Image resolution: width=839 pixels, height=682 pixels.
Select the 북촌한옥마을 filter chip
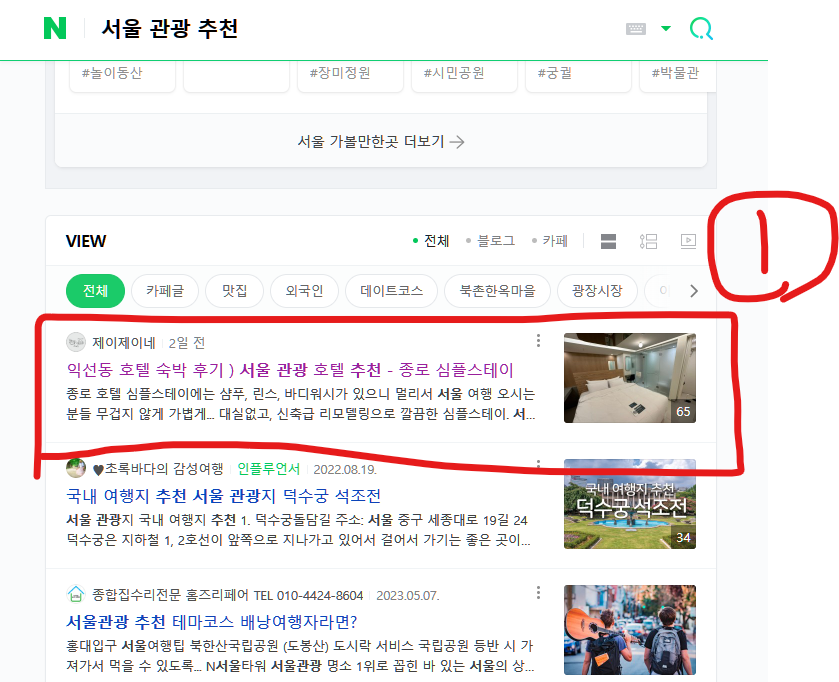tap(498, 291)
